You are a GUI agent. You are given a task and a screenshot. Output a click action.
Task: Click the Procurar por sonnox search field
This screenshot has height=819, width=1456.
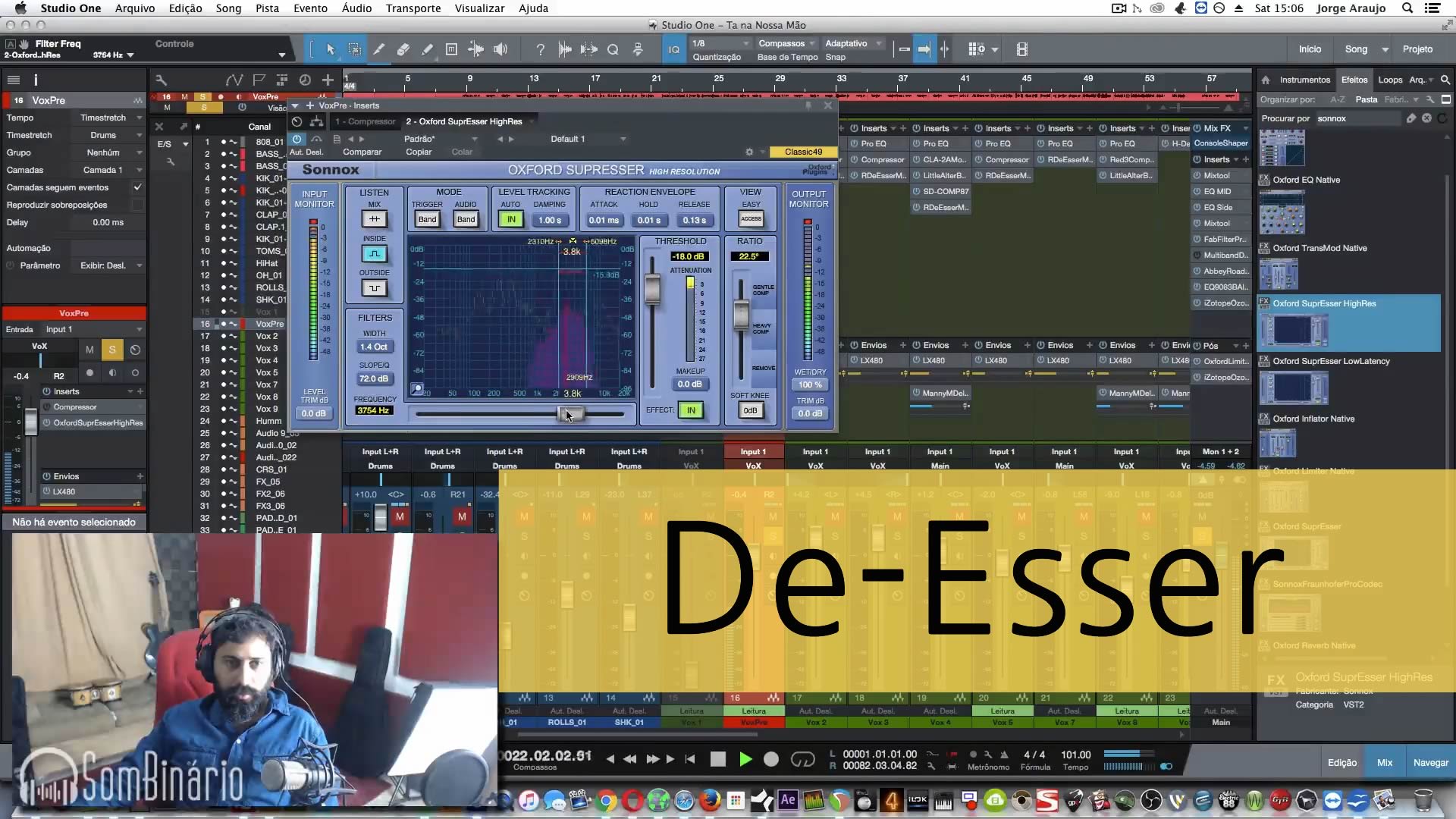click(1358, 118)
